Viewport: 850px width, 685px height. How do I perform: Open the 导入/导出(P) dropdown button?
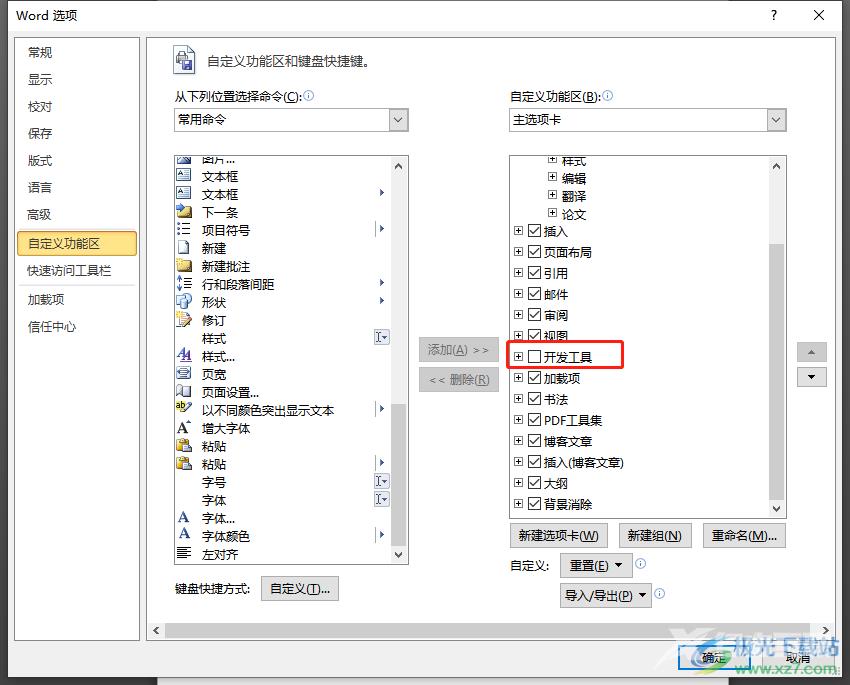tap(606, 596)
